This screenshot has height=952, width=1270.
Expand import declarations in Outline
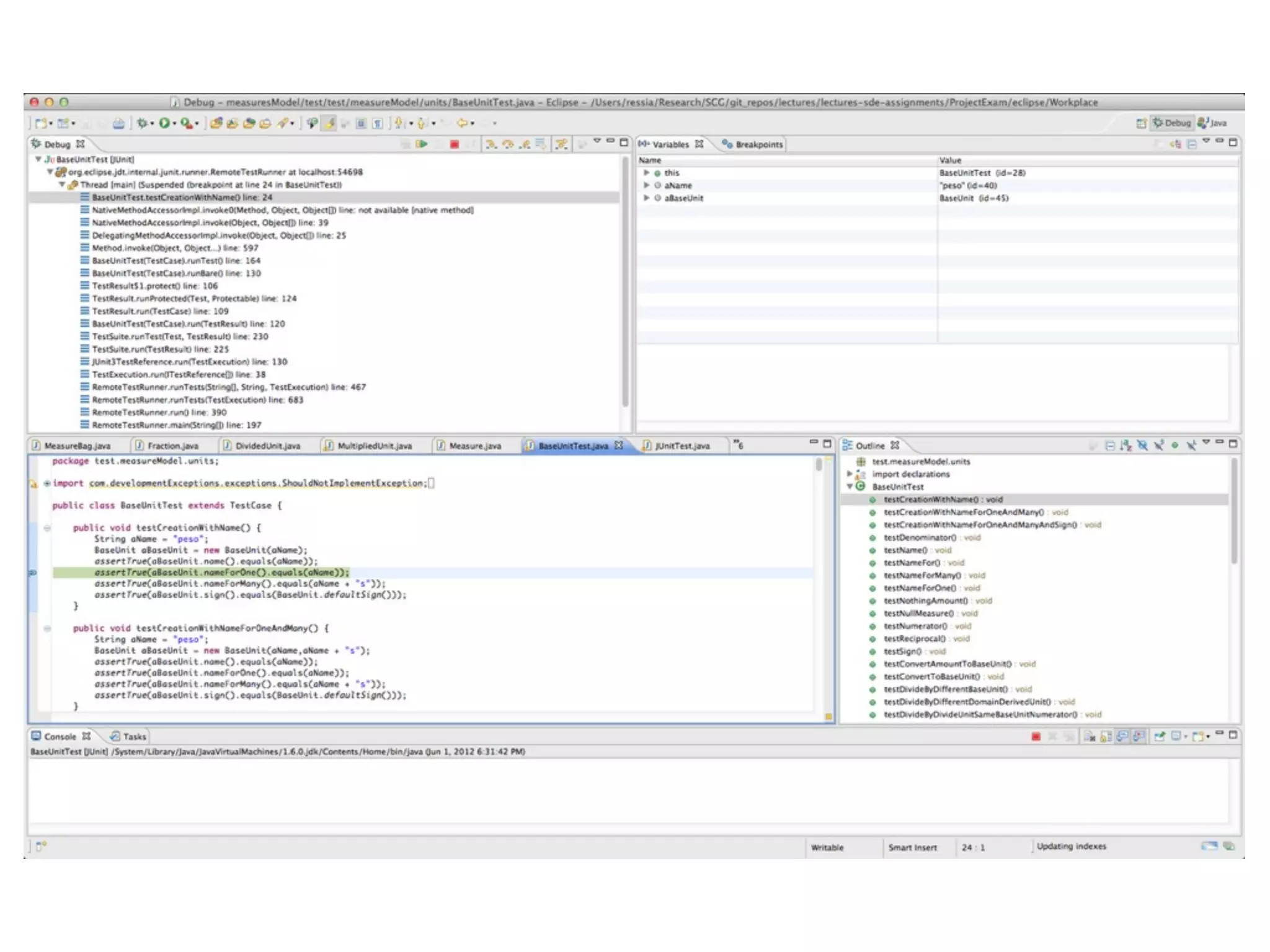coord(850,474)
